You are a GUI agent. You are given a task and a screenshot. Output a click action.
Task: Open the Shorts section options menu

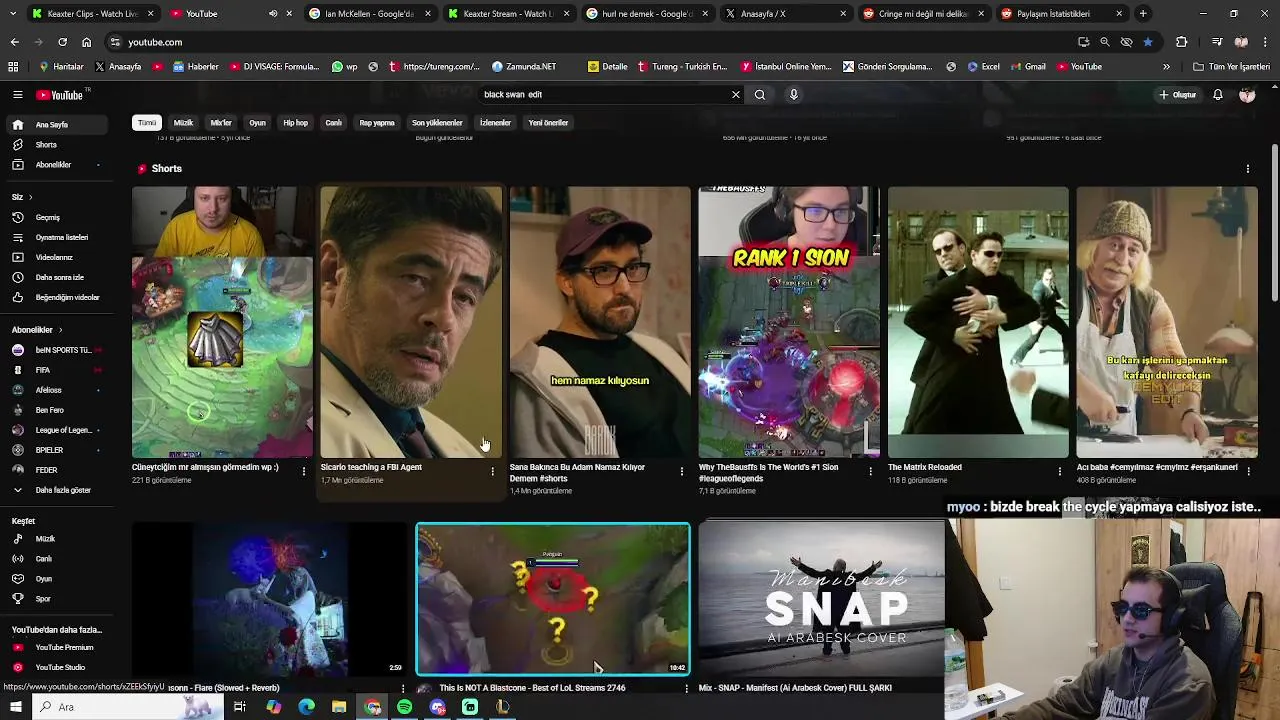(x=1248, y=169)
